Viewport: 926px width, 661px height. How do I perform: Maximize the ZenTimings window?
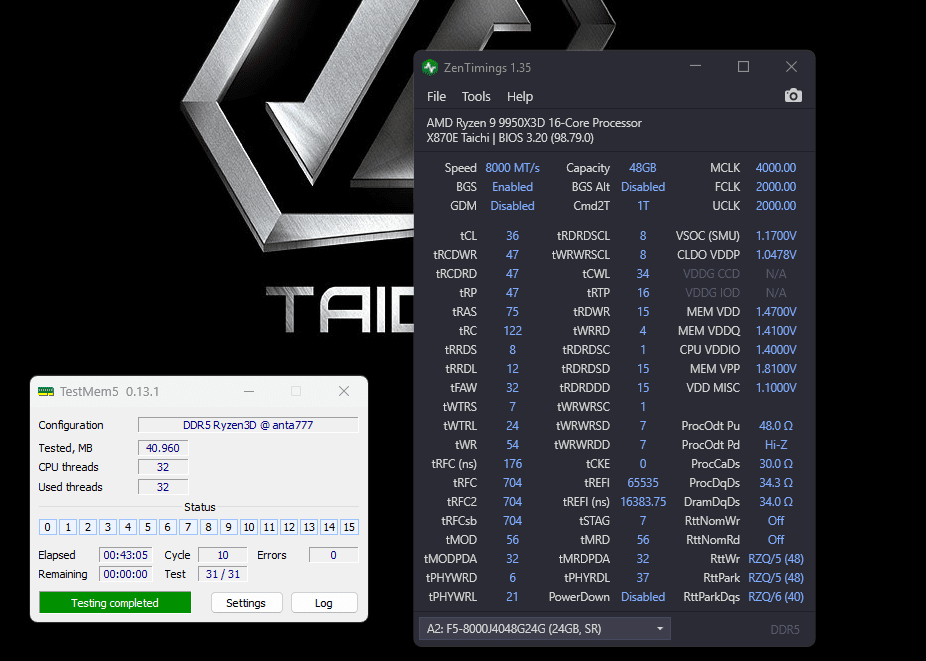coord(744,67)
